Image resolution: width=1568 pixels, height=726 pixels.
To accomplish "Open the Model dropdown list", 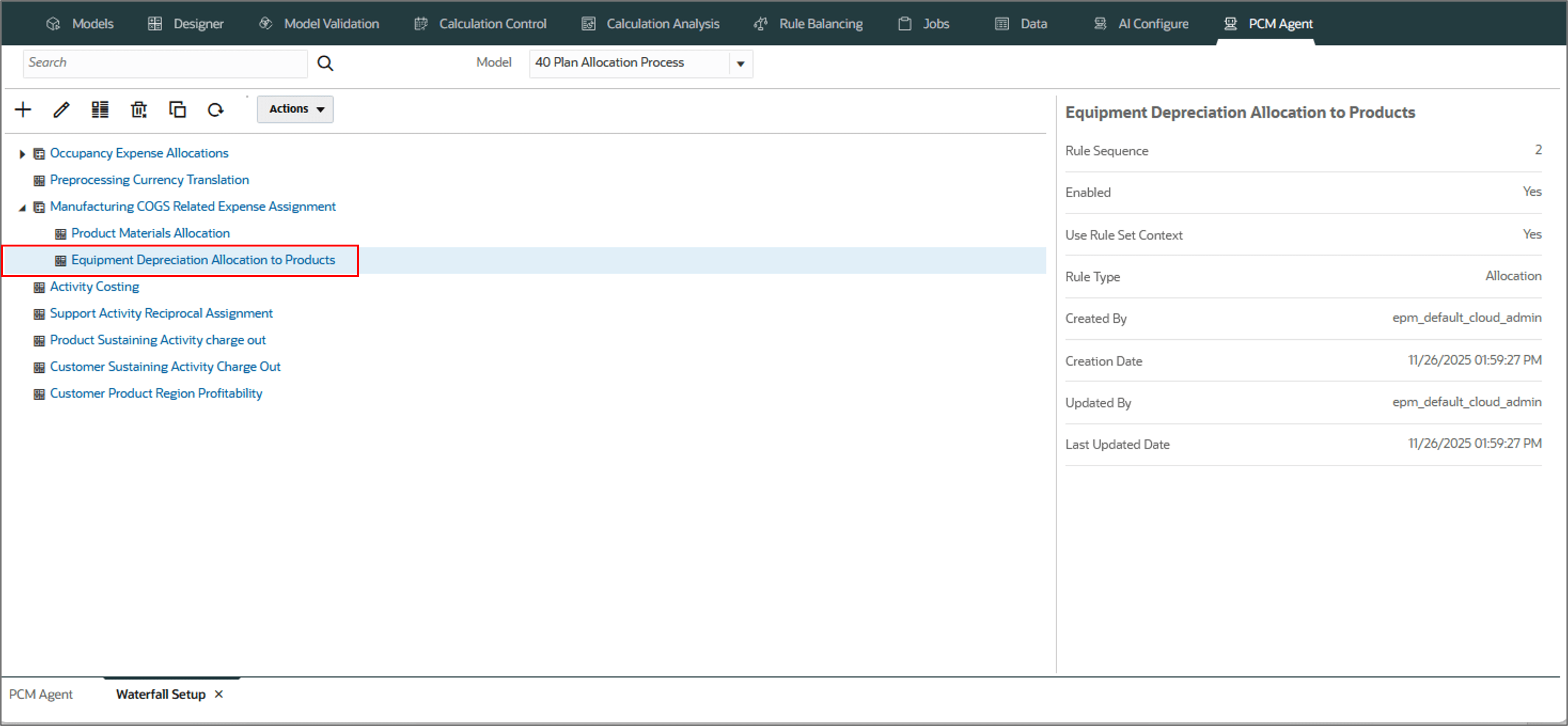I will point(740,63).
